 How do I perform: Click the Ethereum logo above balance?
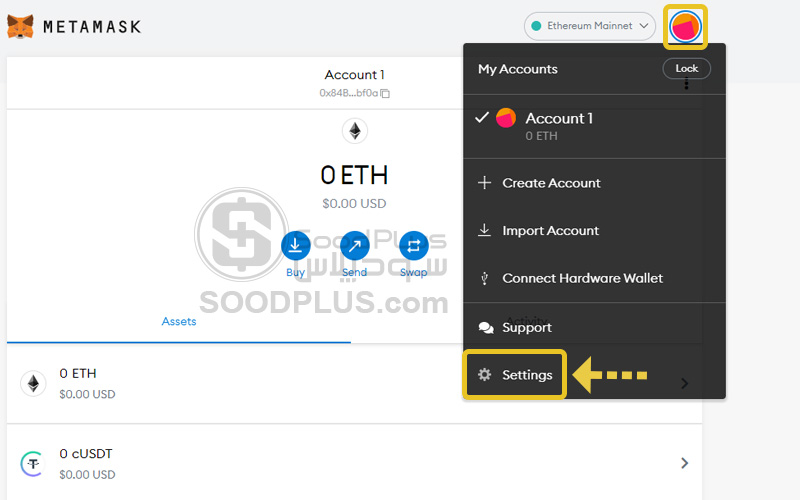point(355,131)
